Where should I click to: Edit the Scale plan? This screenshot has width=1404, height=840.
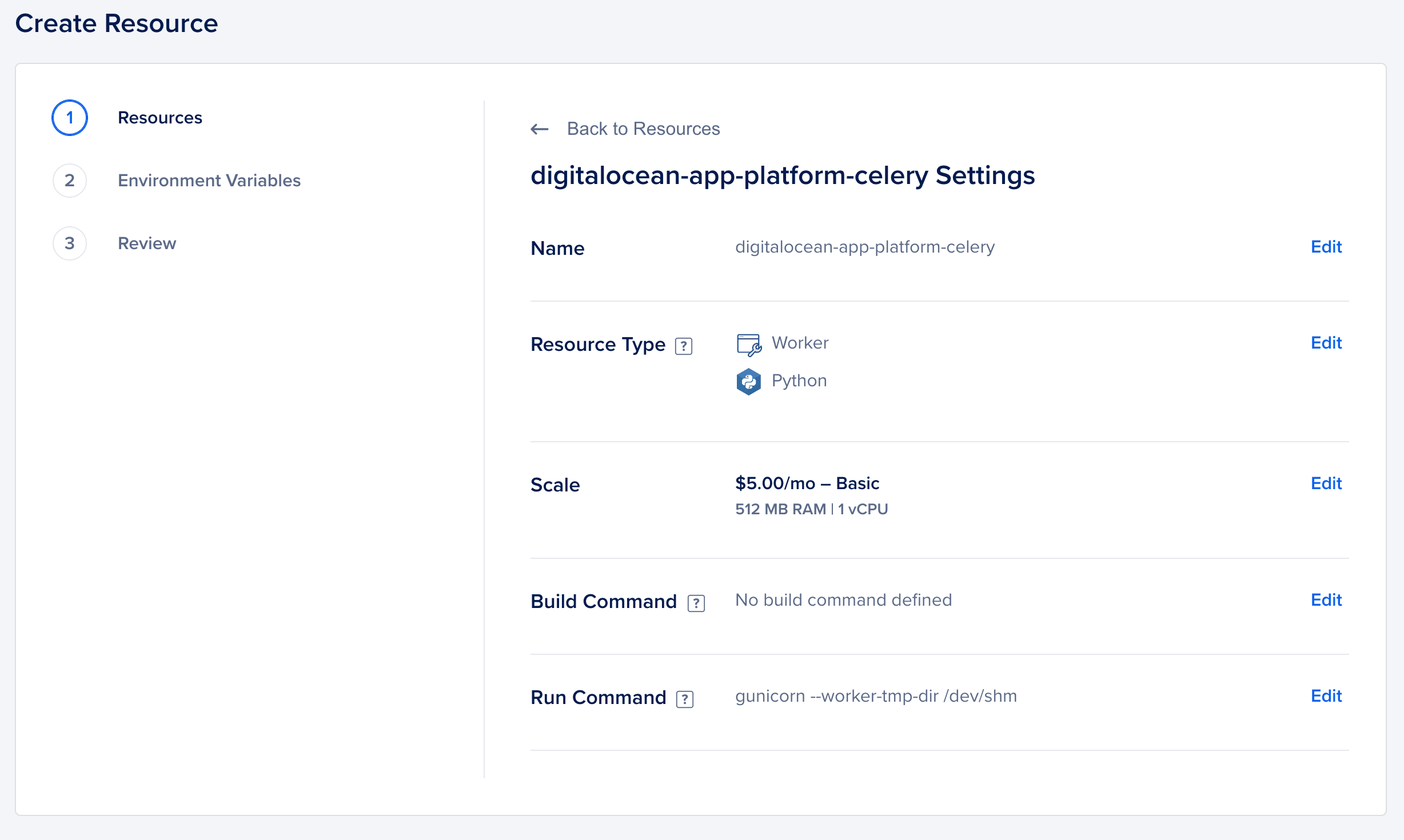pos(1326,483)
